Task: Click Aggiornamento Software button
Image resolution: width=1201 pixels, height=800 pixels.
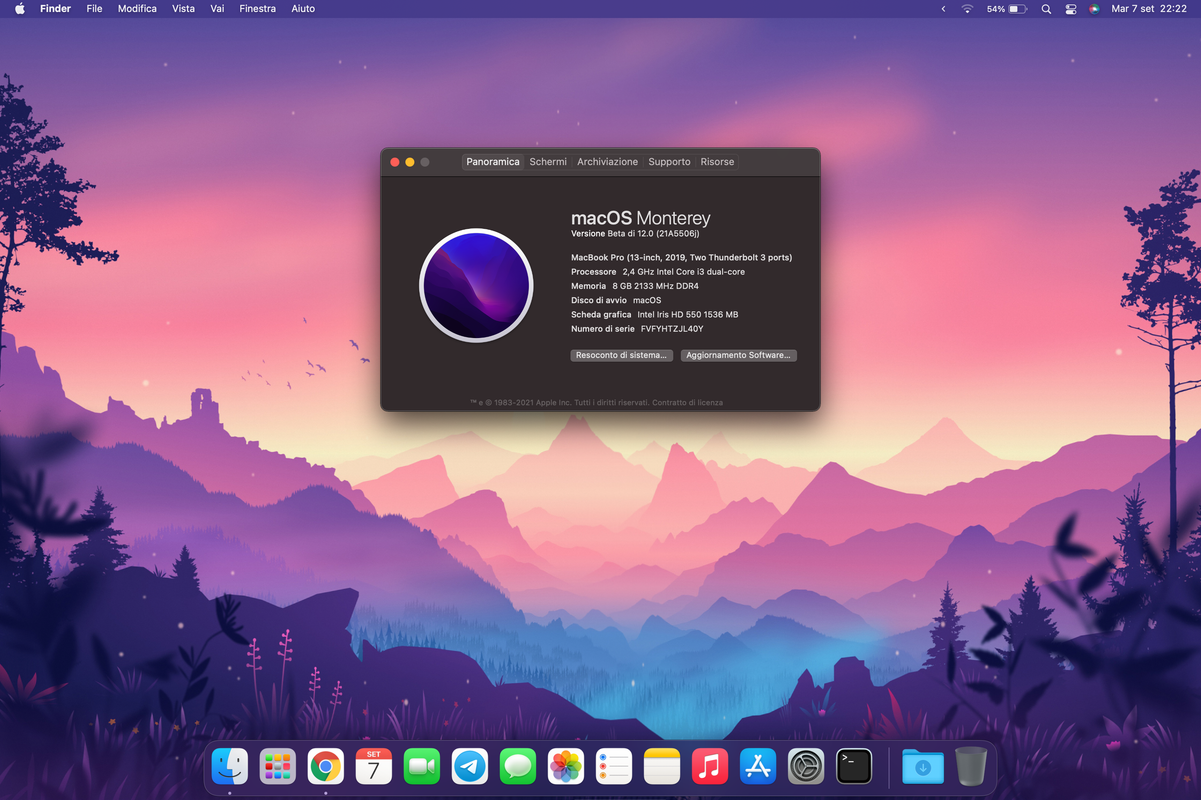Action: point(739,355)
